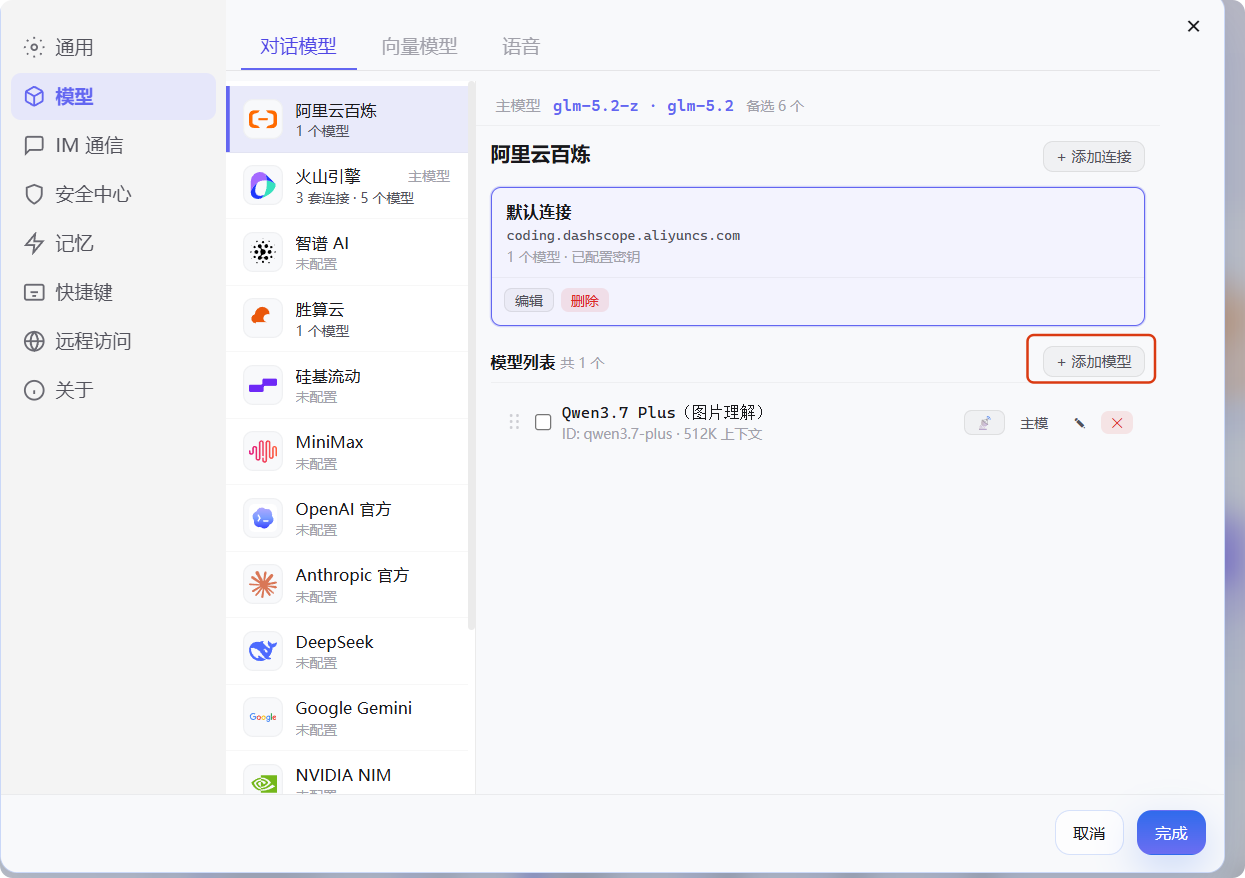Grab the Qwen3.7 Plus drag handle
This screenshot has height=878, width=1245.
coord(514,422)
